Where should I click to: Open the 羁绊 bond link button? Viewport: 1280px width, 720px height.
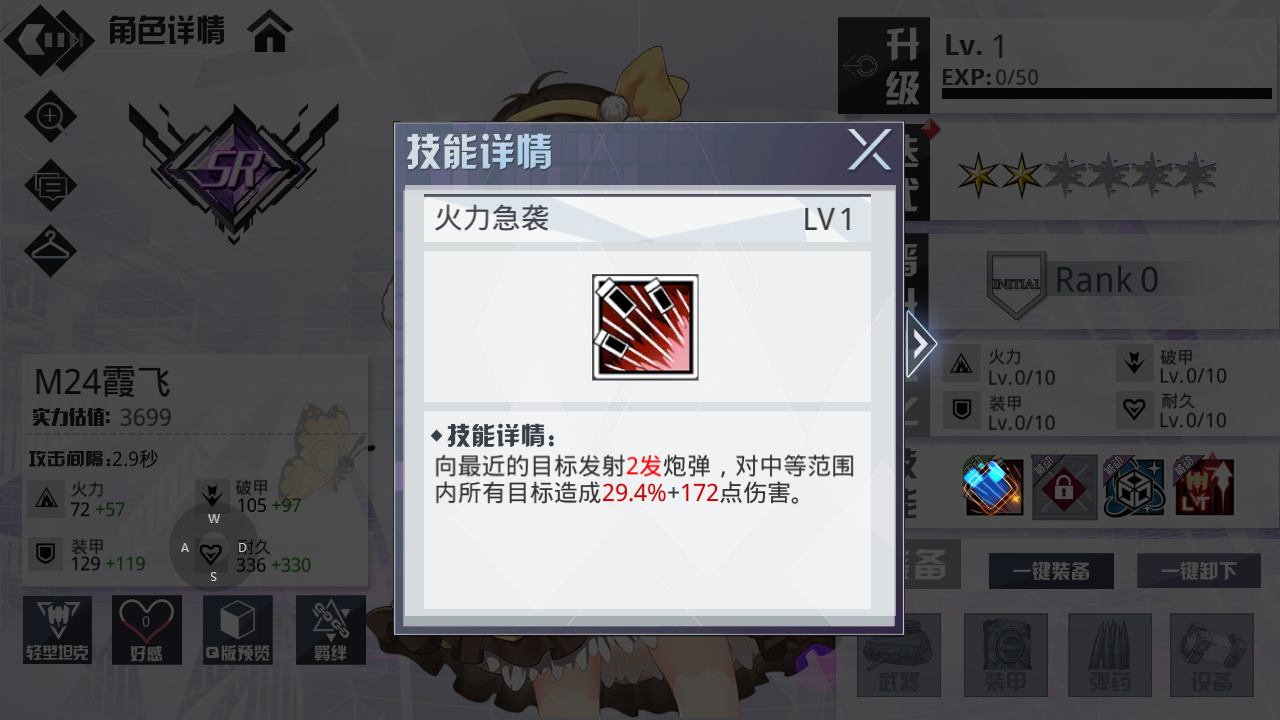[x=331, y=630]
